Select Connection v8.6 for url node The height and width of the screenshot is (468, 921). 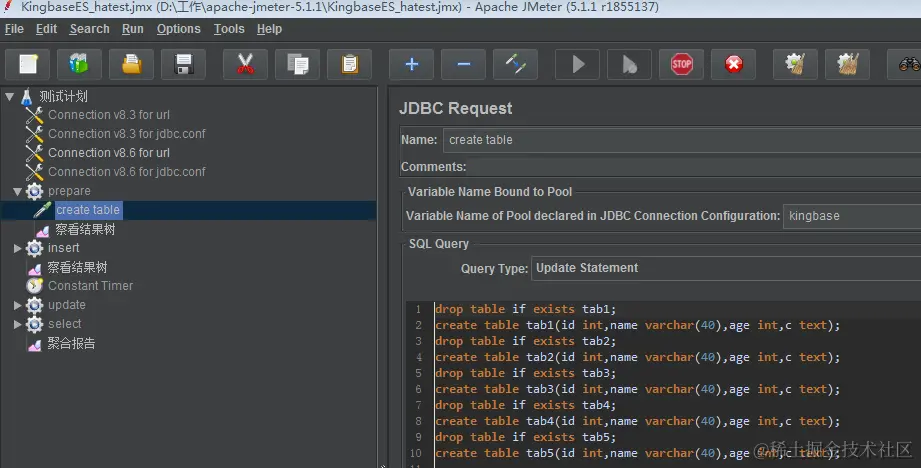[109, 153]
